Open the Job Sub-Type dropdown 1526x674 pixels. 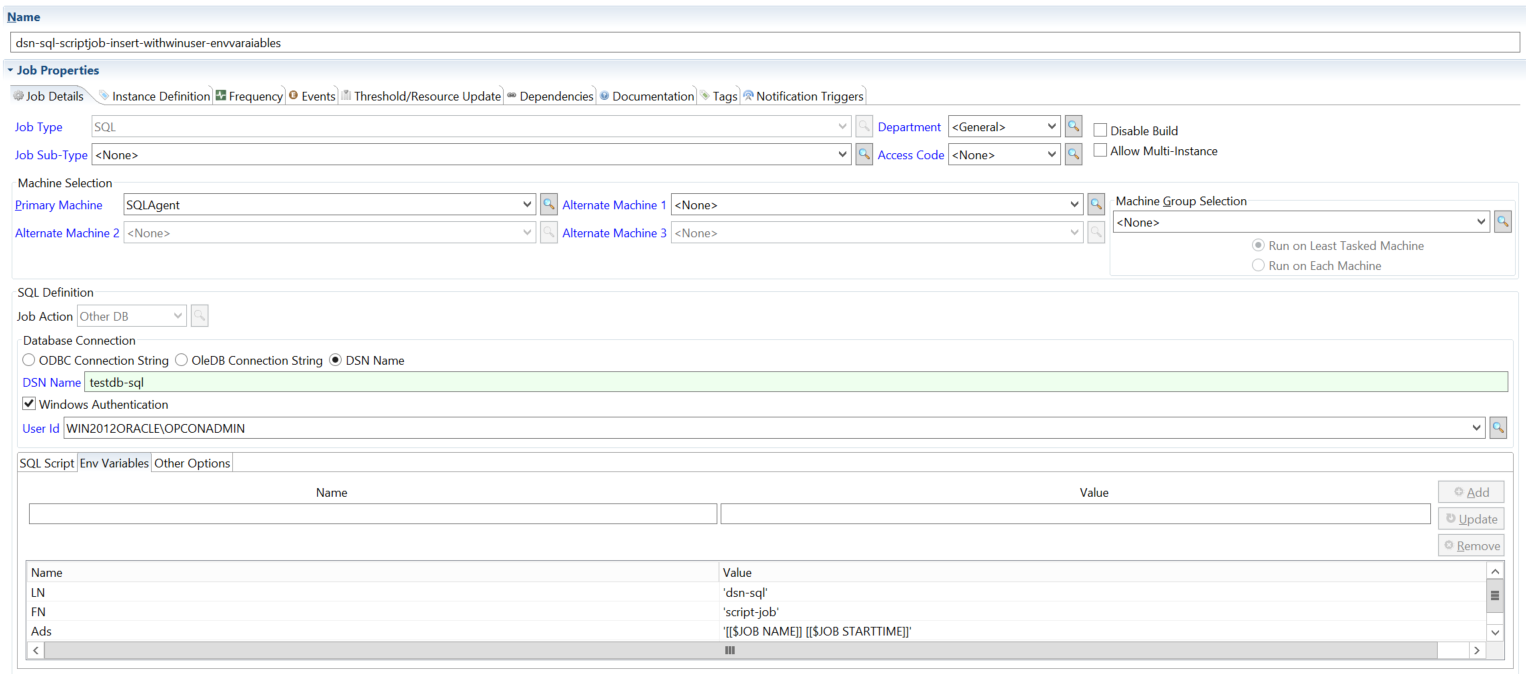click(844, 155)
